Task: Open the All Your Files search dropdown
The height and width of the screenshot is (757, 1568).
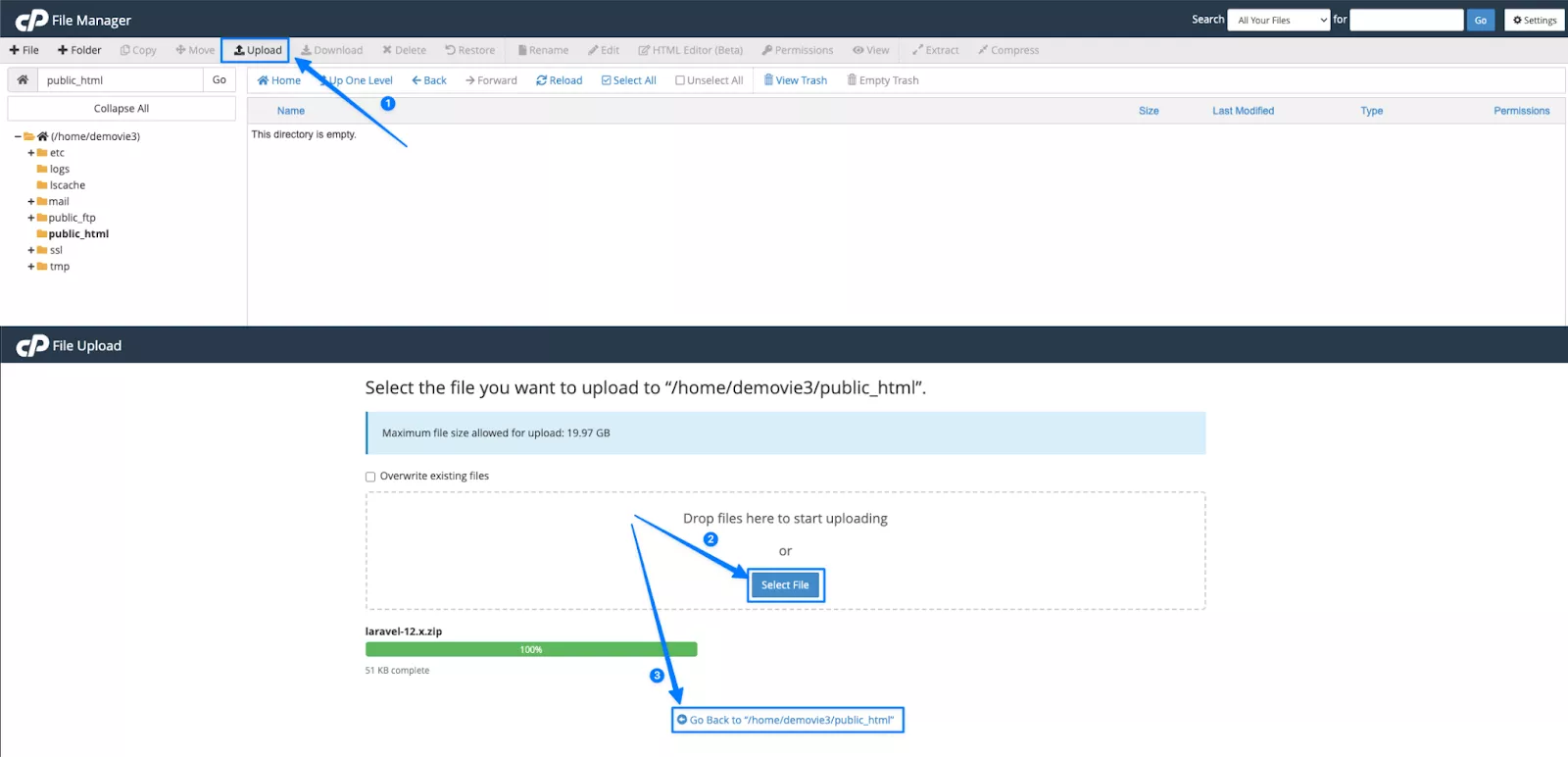Action: (x=1278, y=20)
